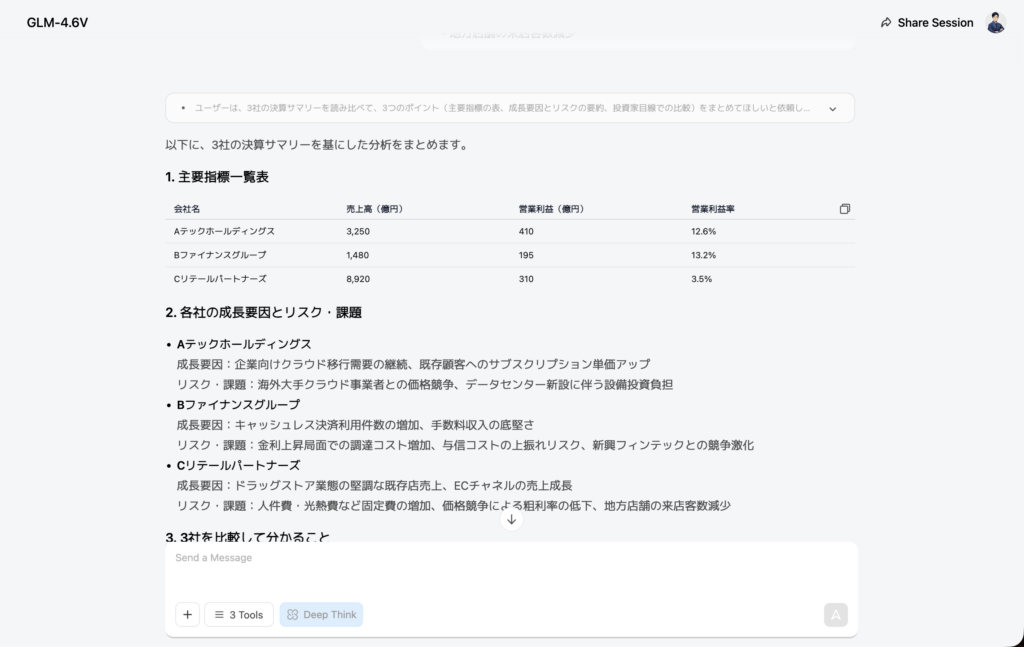Copy the table using the copy icon
1024x647 pixels.
(845, 209)
